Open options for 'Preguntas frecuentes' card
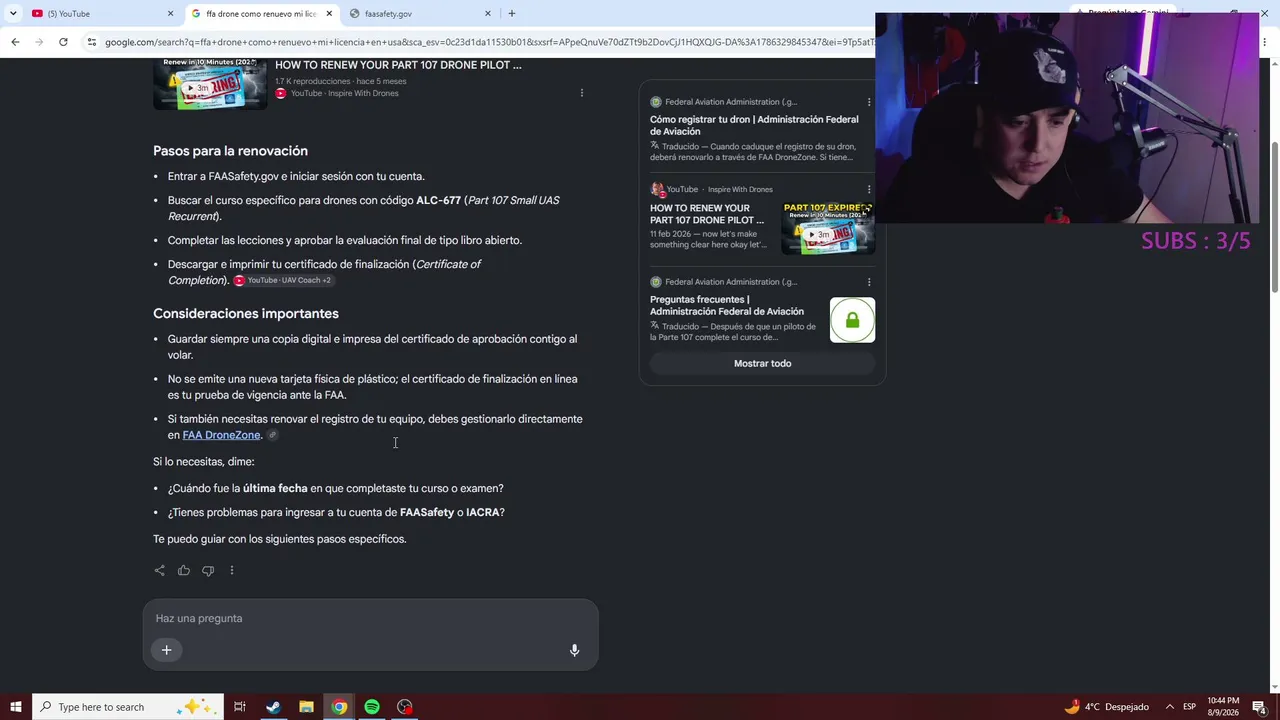1280x720 pixels. pyautogui.click(x=869, y=282)
